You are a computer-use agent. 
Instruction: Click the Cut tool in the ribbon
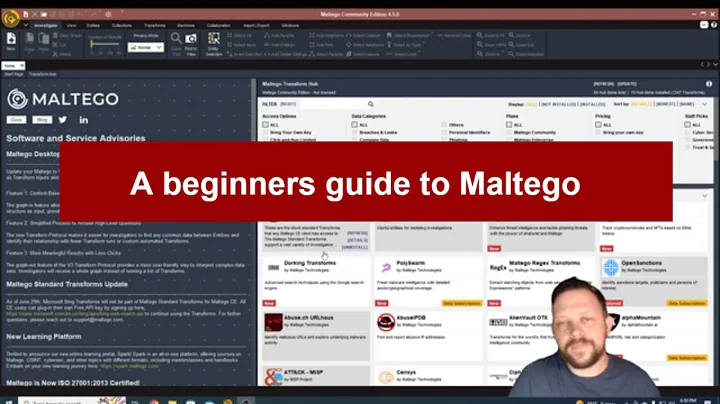click(60, 45)
